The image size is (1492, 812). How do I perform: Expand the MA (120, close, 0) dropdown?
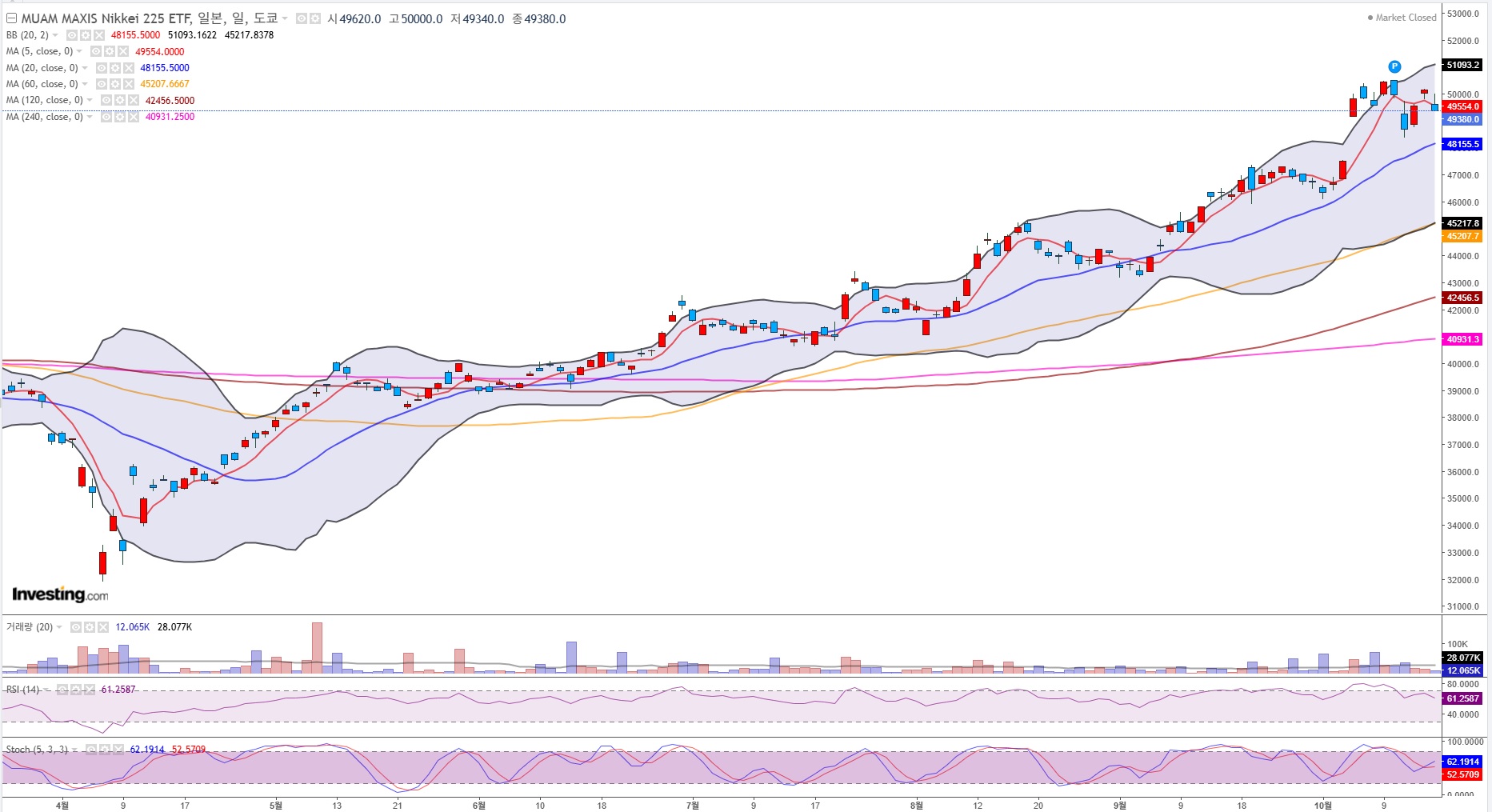point(90,100)
